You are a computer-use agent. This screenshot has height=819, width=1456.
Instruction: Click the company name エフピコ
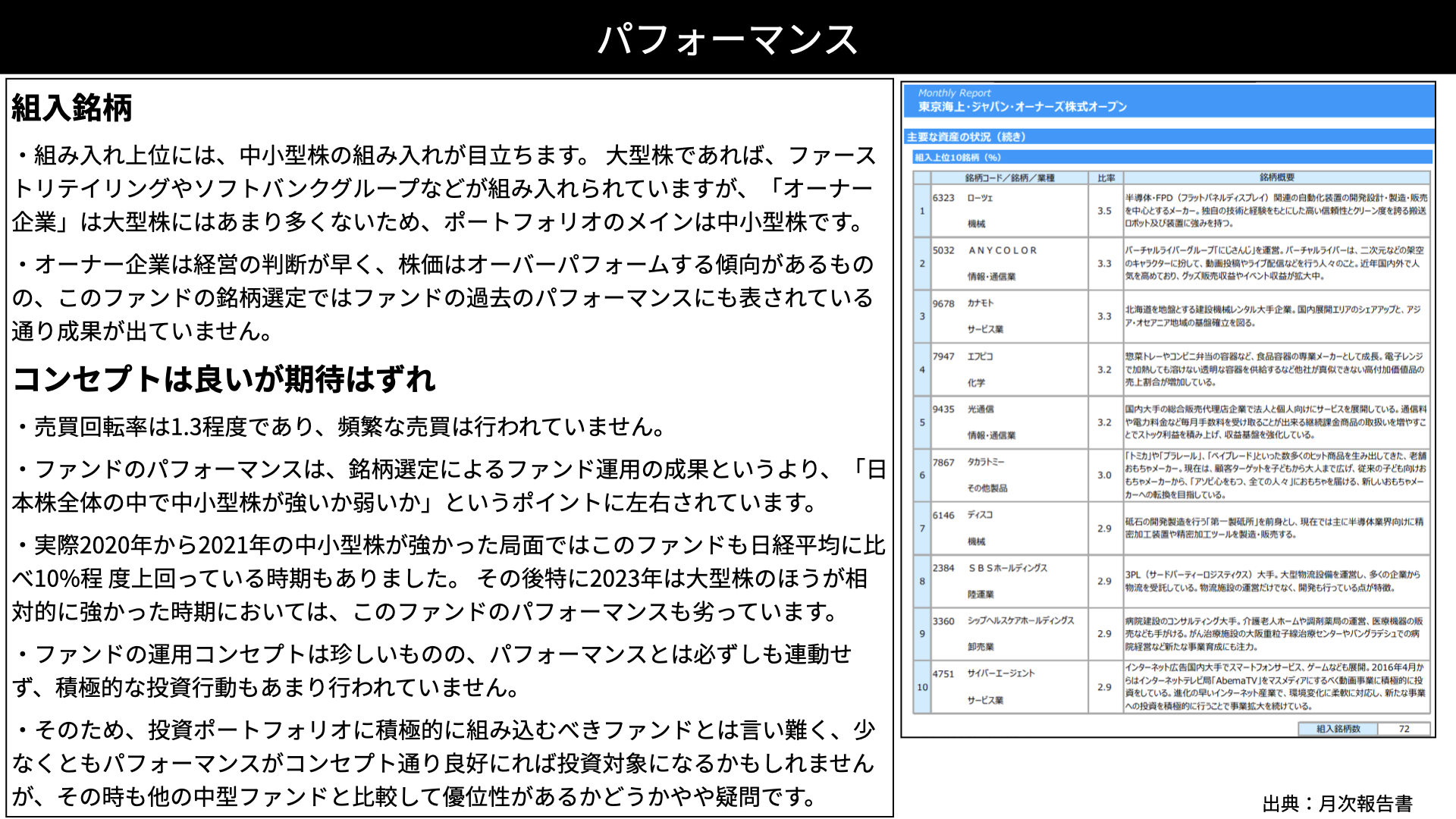980,356
